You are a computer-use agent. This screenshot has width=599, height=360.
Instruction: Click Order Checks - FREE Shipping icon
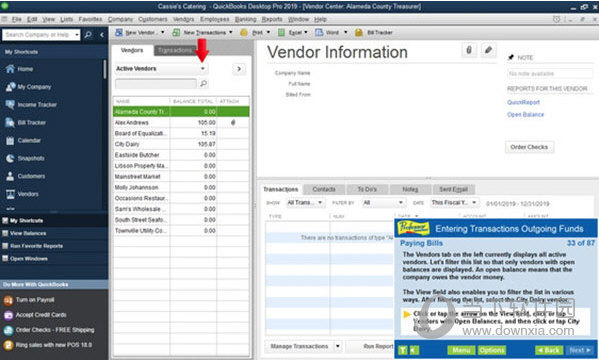tap(8, 330)
